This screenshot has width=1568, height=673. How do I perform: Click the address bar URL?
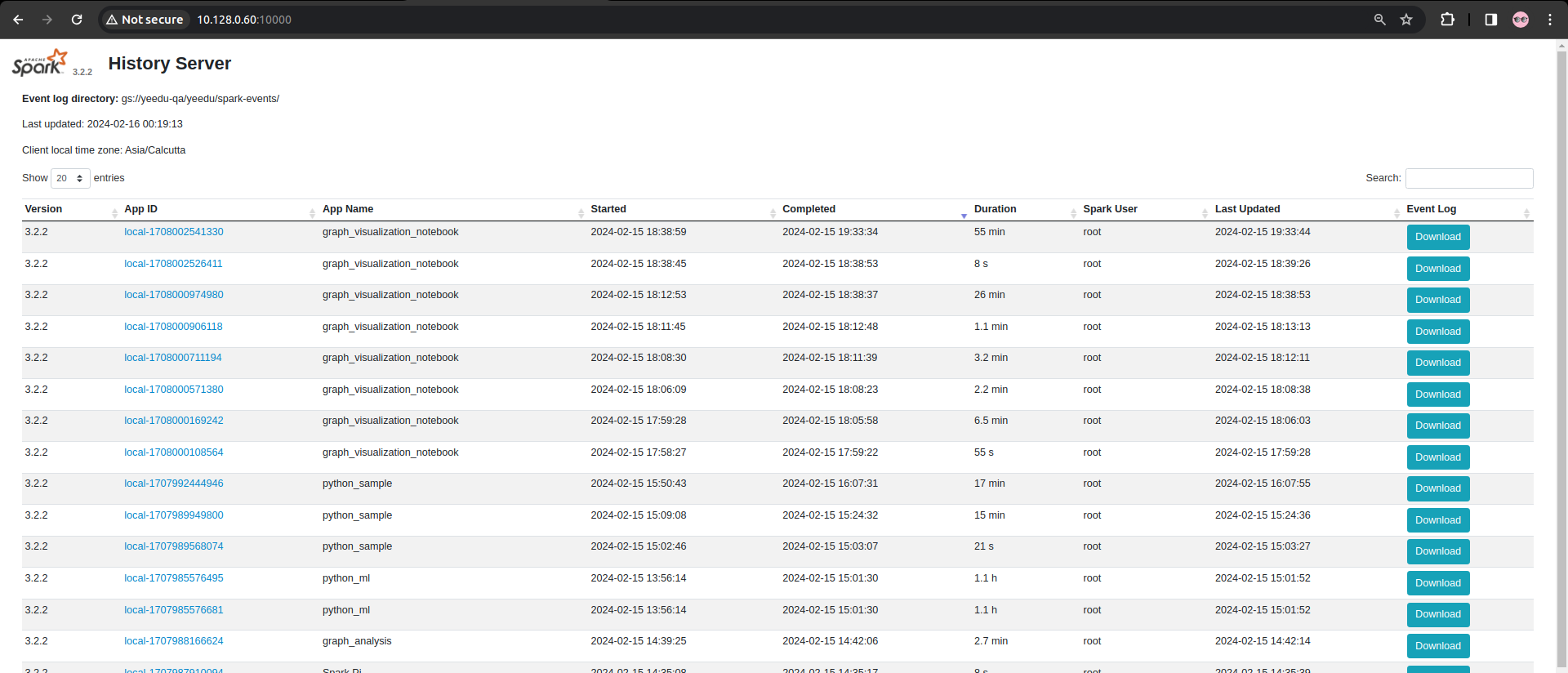244,20
